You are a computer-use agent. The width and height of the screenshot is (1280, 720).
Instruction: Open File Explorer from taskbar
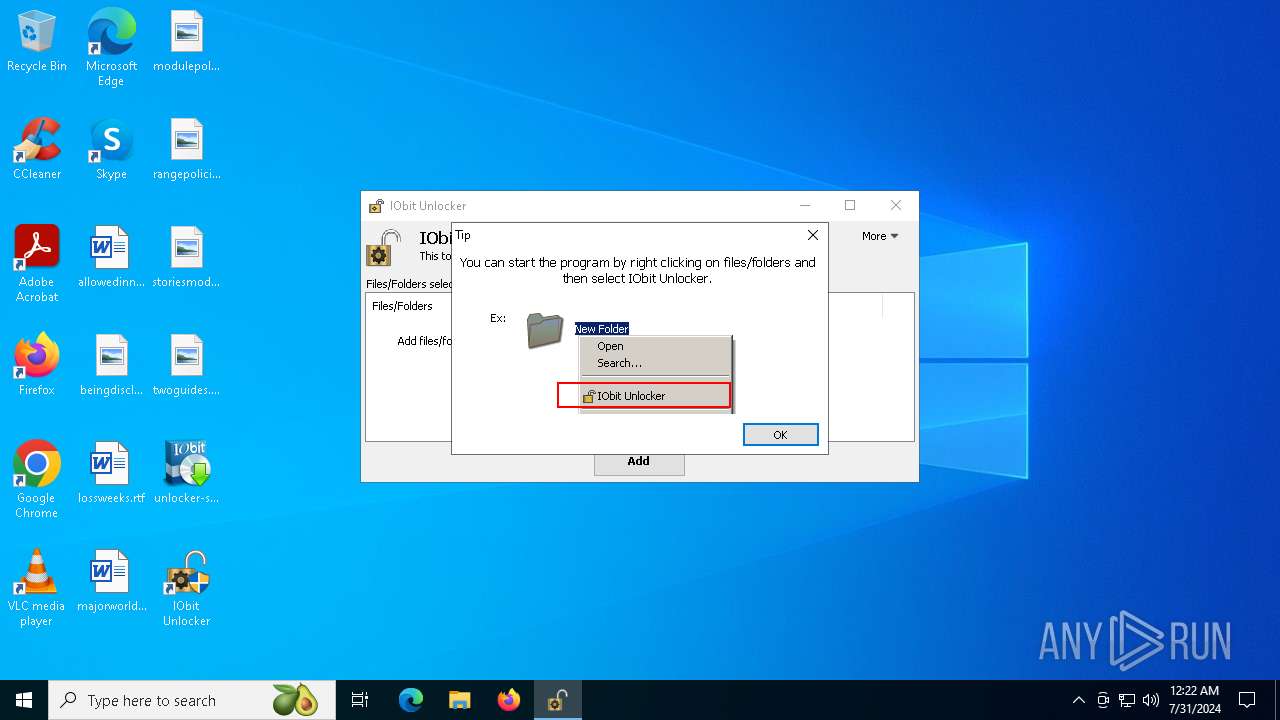[460, 700]
